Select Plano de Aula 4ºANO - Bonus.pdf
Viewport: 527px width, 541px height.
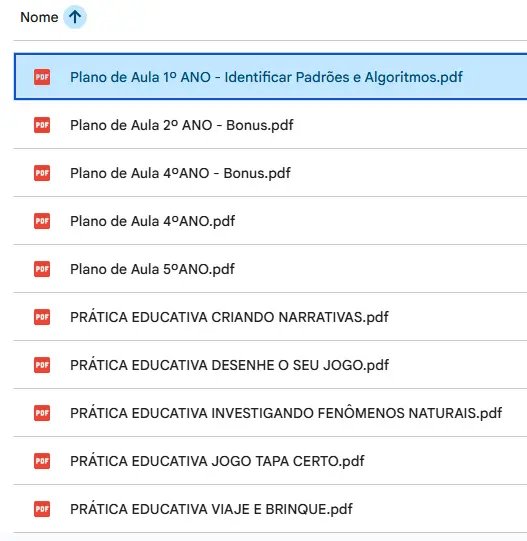180,173
